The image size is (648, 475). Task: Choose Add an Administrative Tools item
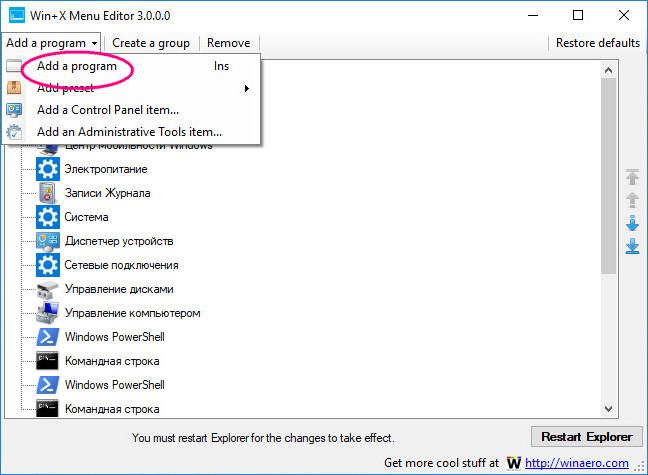[x=129, y=132]
